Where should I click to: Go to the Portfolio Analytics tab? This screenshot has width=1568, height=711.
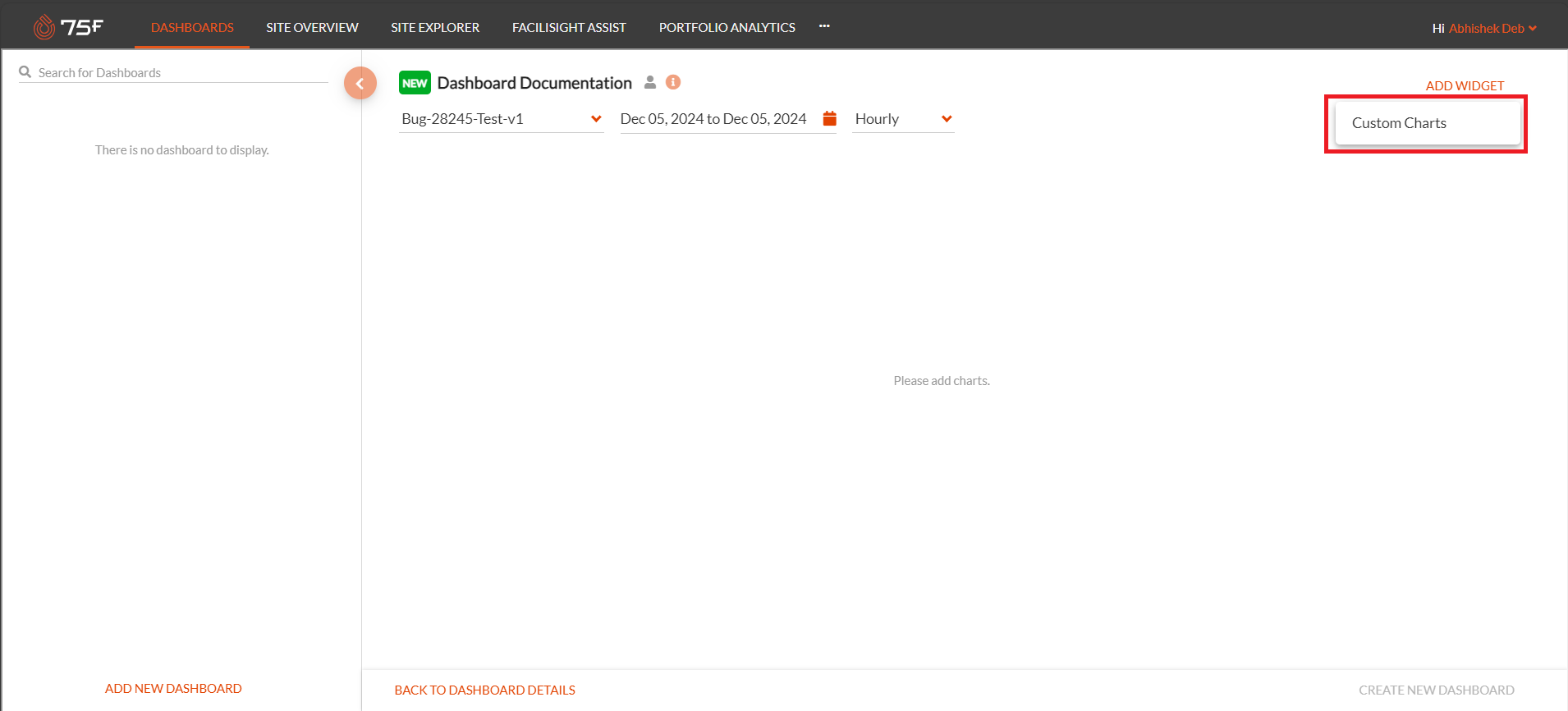pyautogui.click(x=727, y=28)
